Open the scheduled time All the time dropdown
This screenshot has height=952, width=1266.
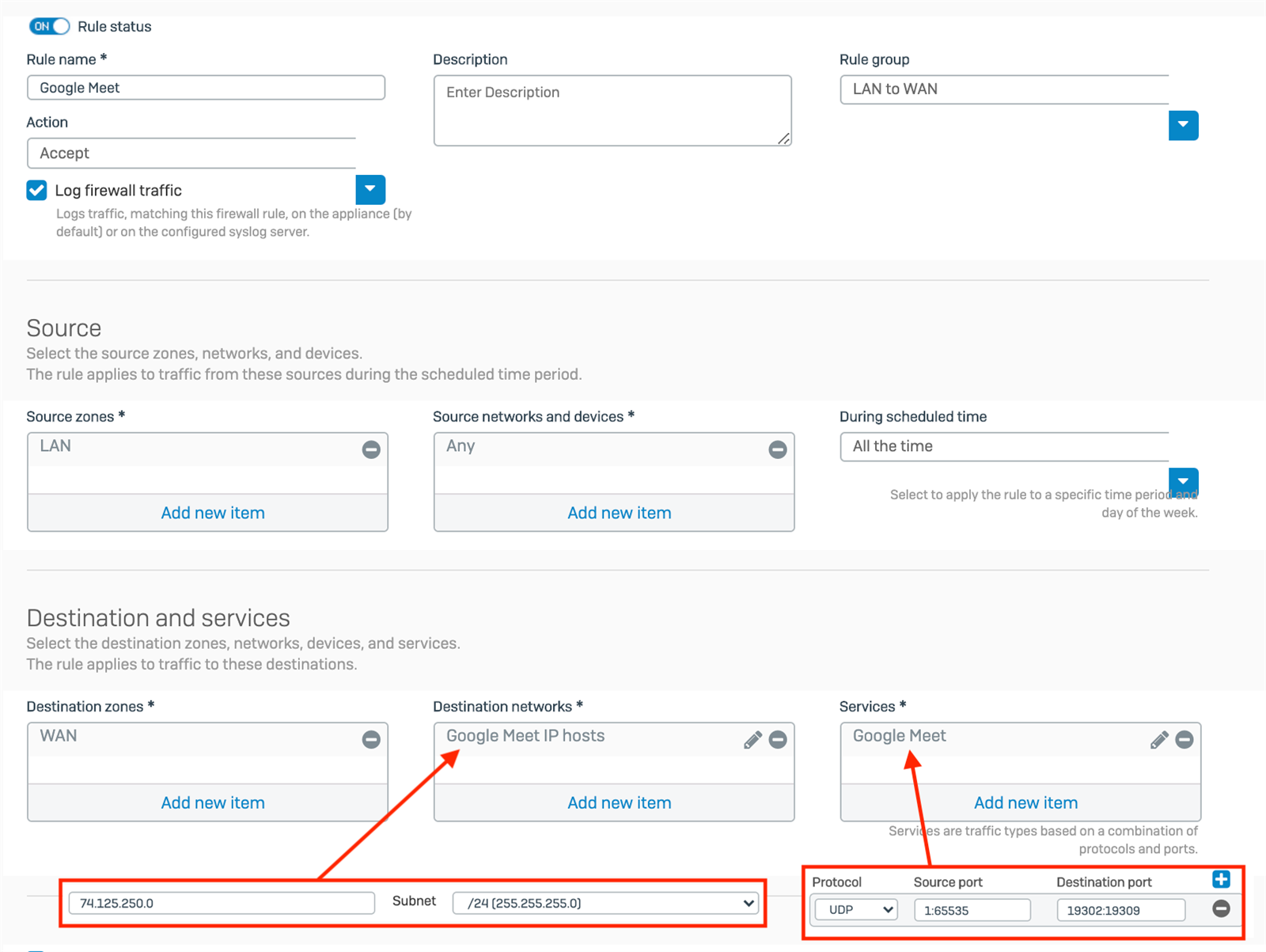[x=1004, y=446]
